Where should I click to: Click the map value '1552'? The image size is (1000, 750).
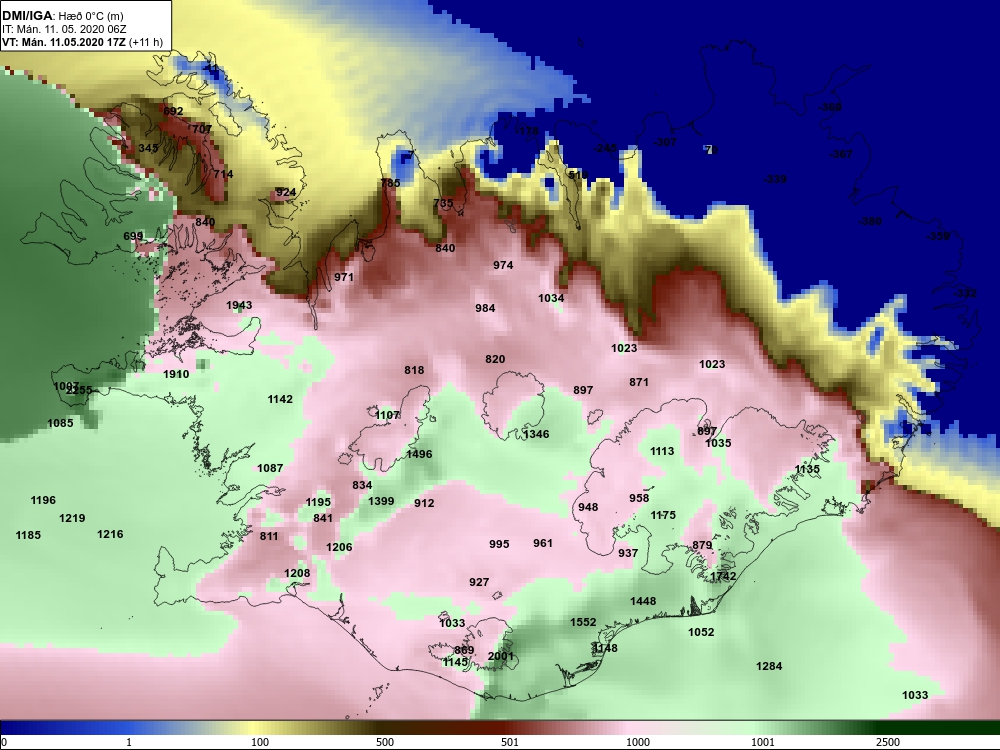pyautogui.click(x=583, y=622)
